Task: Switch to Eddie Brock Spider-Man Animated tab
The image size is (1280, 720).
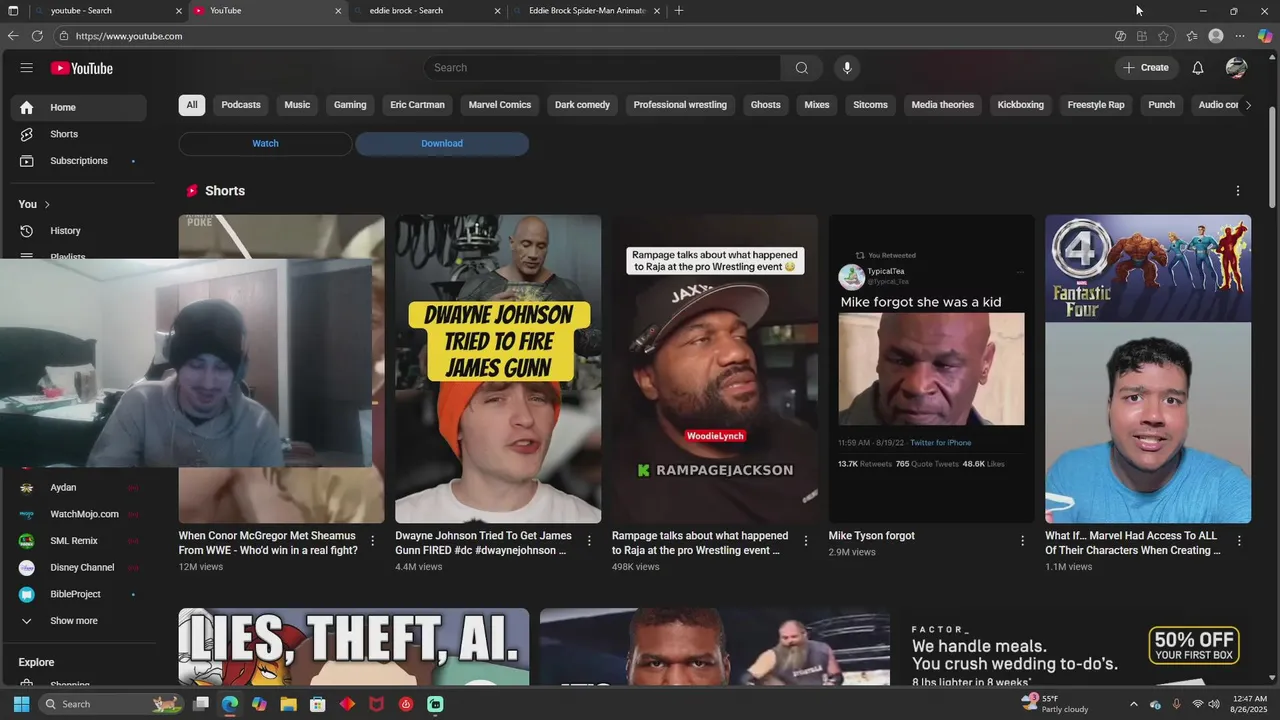Action: click(585, 11)
